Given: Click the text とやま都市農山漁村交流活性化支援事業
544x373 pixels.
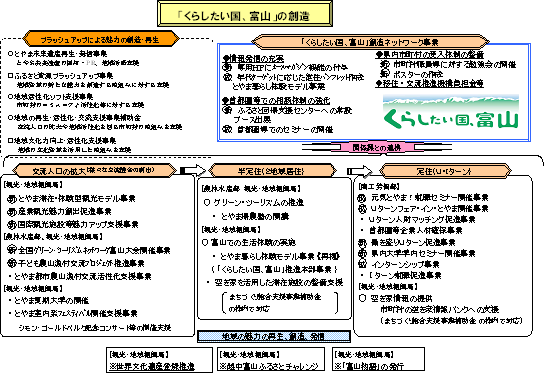Looking at the screenshot, I should coord(83,276).
